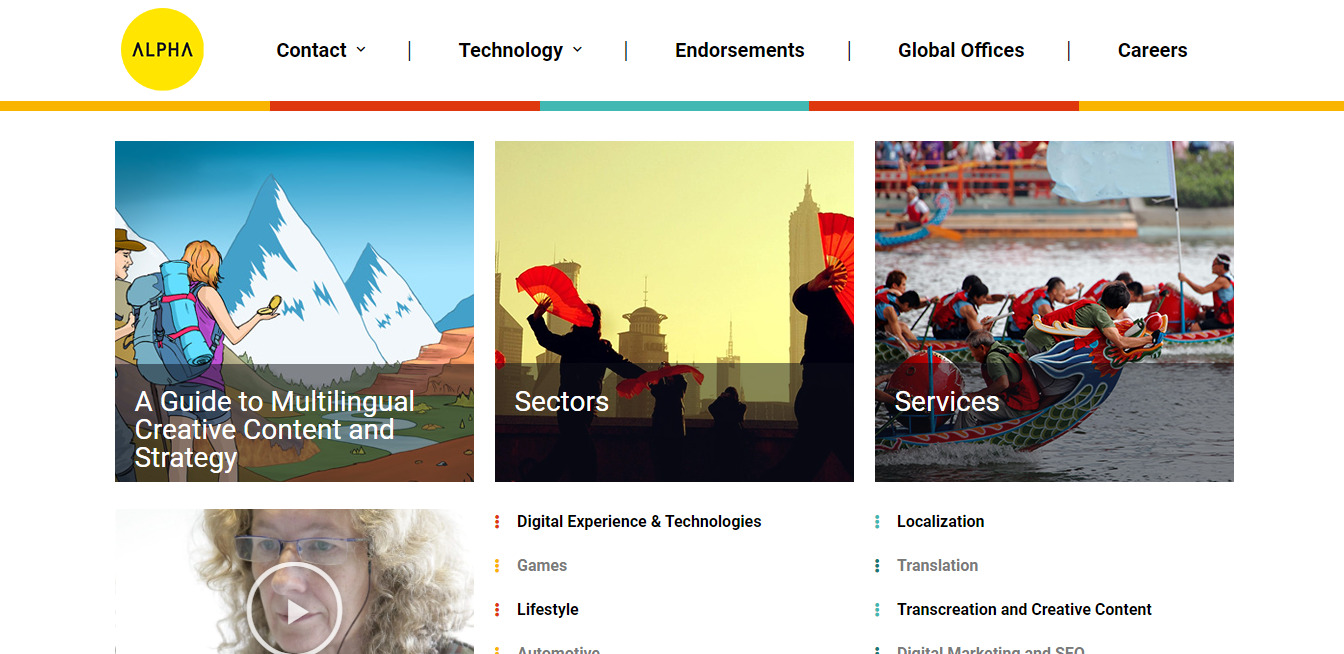Visit the Lifestyle sector link
The height and width of the screenshot is (654, 1344).
tap(548, 609)
